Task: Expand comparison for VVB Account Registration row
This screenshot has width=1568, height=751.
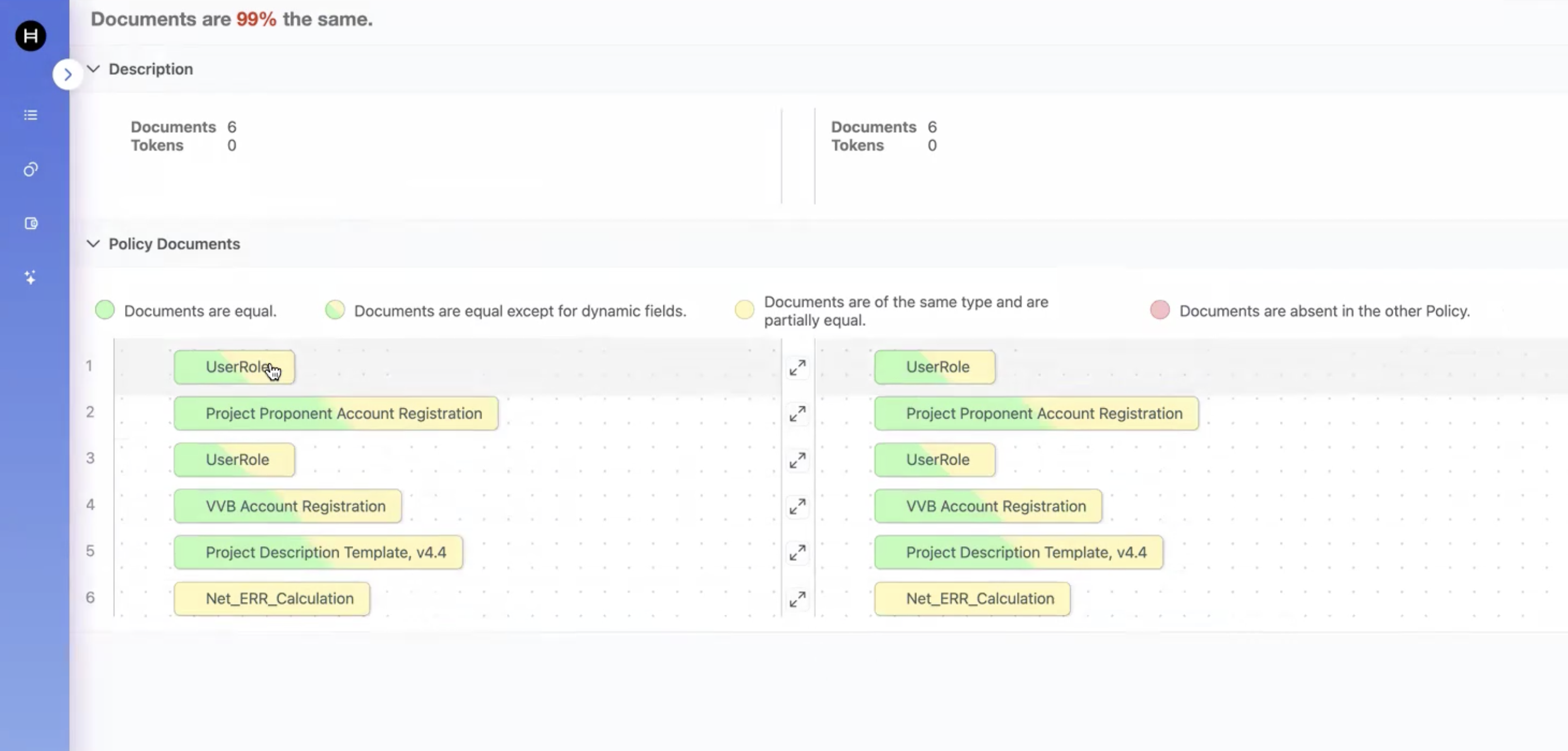Action: [797, 507]
